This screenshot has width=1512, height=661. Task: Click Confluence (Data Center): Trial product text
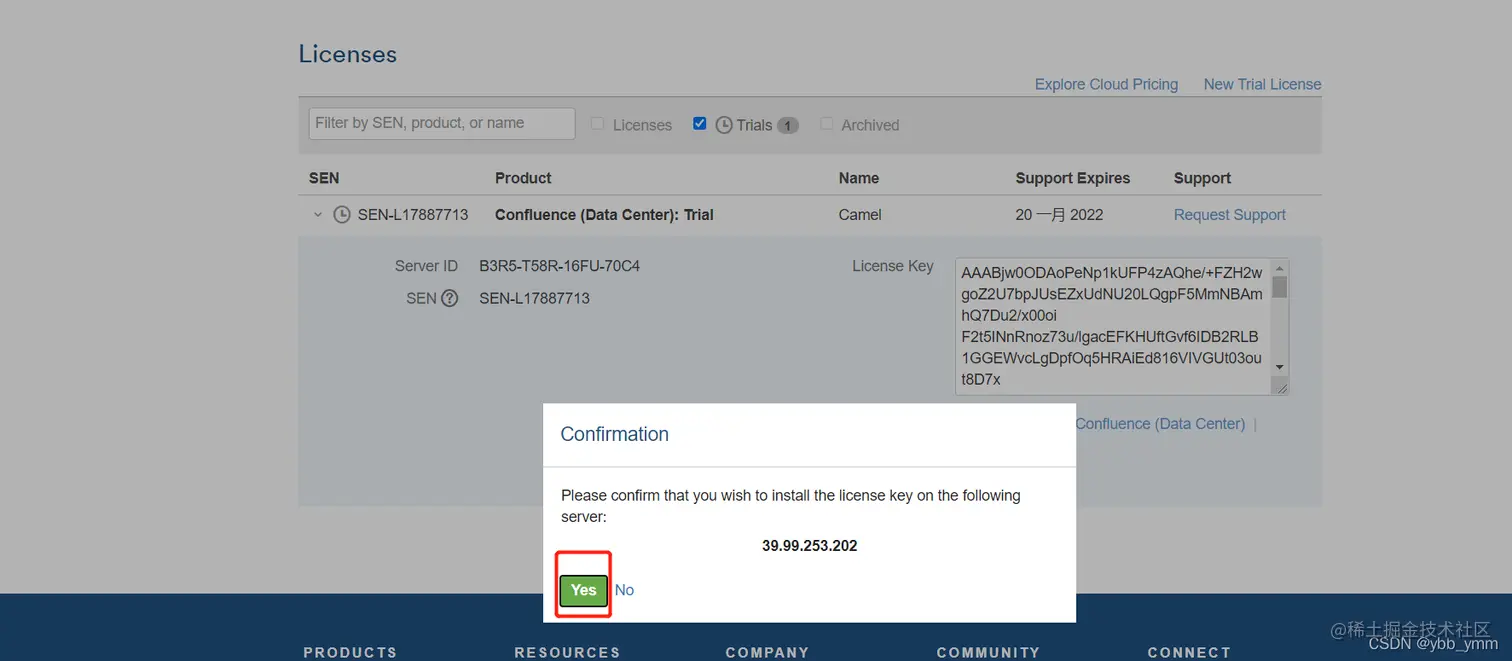[x=604, y=214]
